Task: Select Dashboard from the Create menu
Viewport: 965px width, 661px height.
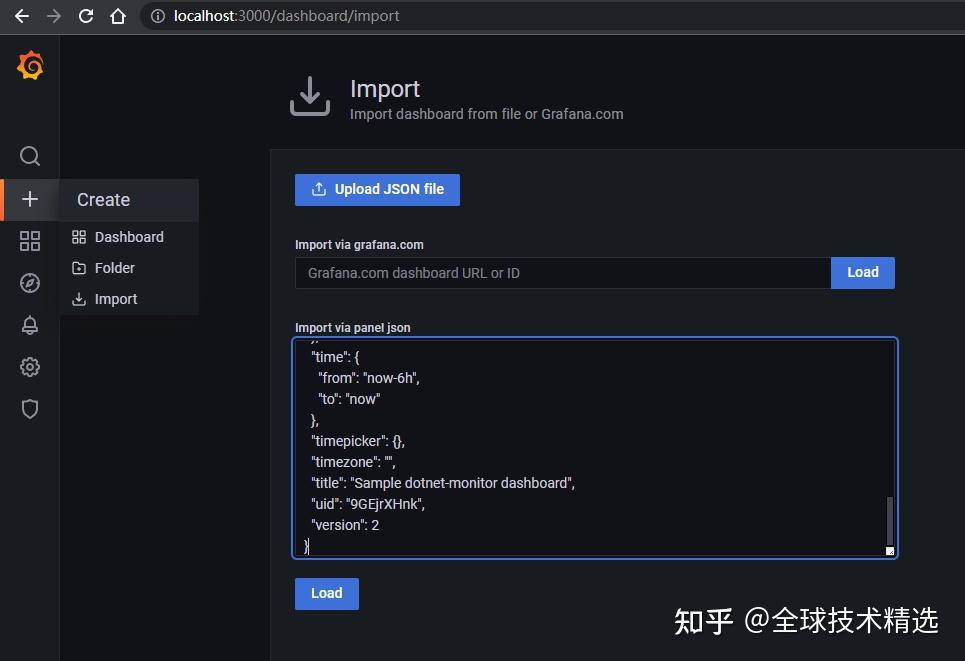Action: pyautogui.click(x=129, y=237)
